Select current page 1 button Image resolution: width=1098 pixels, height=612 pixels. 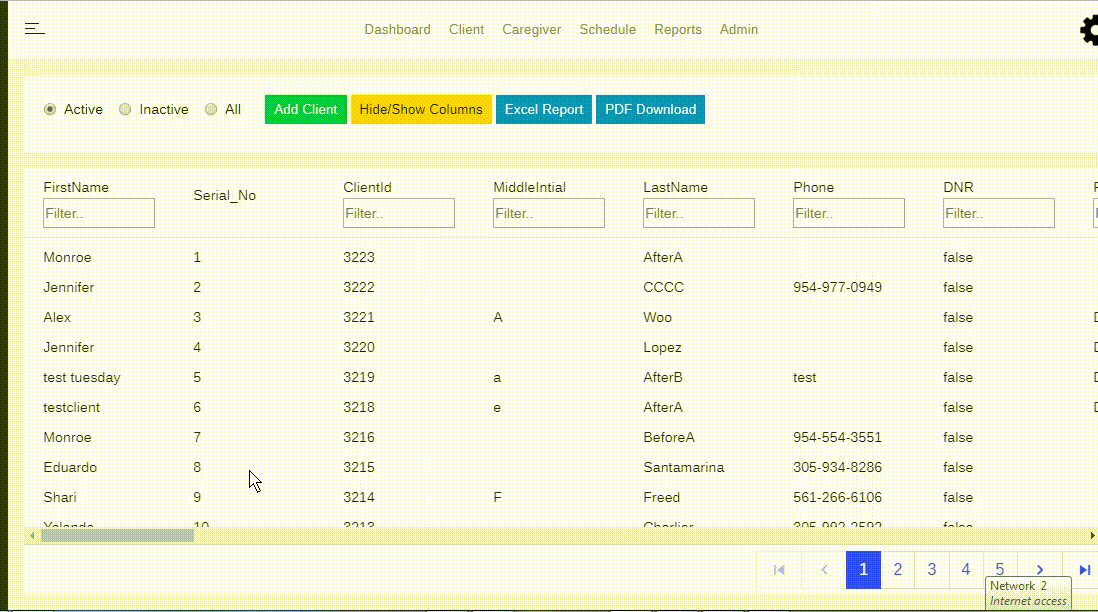[863, 570]
